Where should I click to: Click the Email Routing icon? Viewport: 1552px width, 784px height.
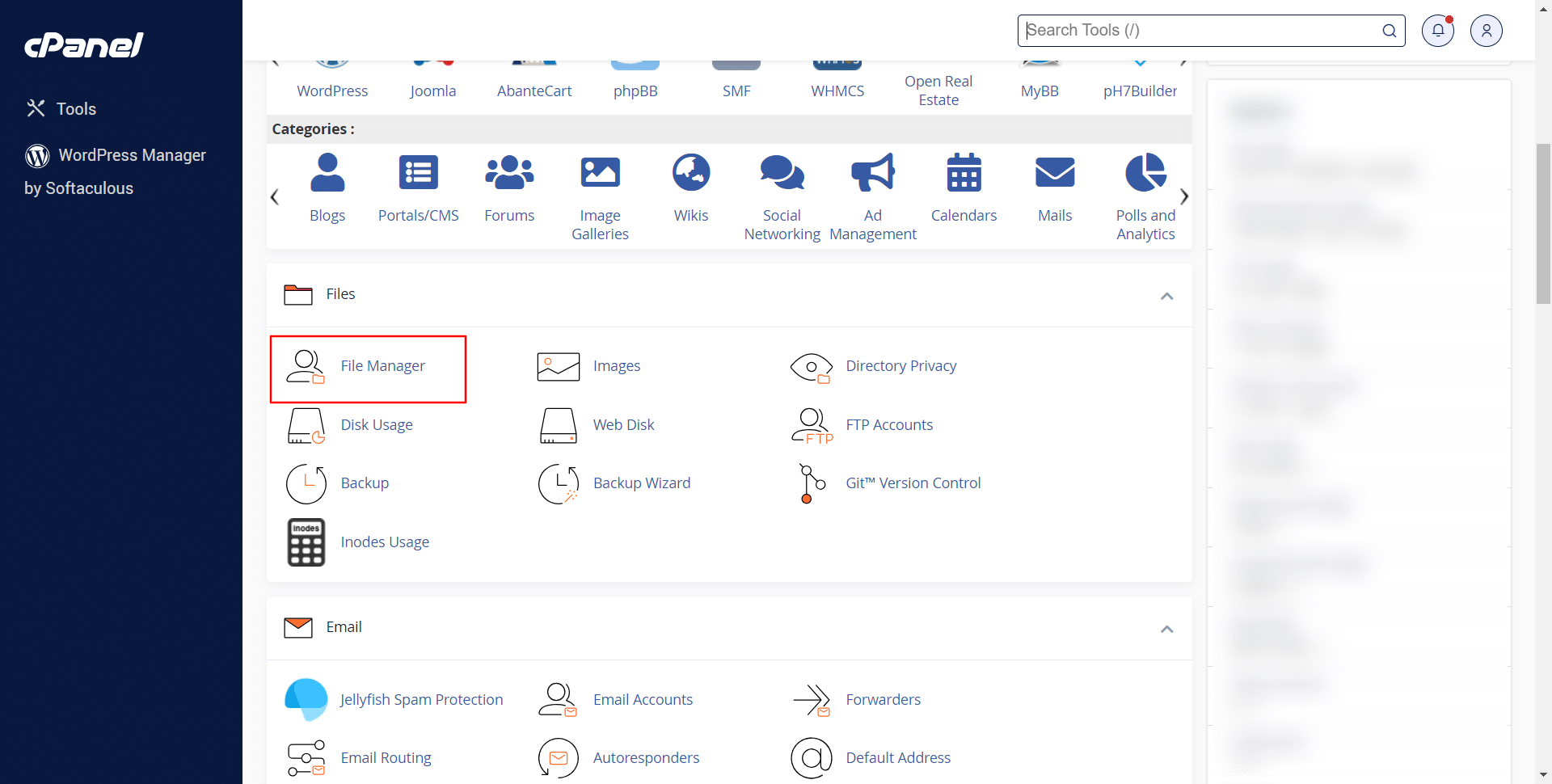pos(306,758)
